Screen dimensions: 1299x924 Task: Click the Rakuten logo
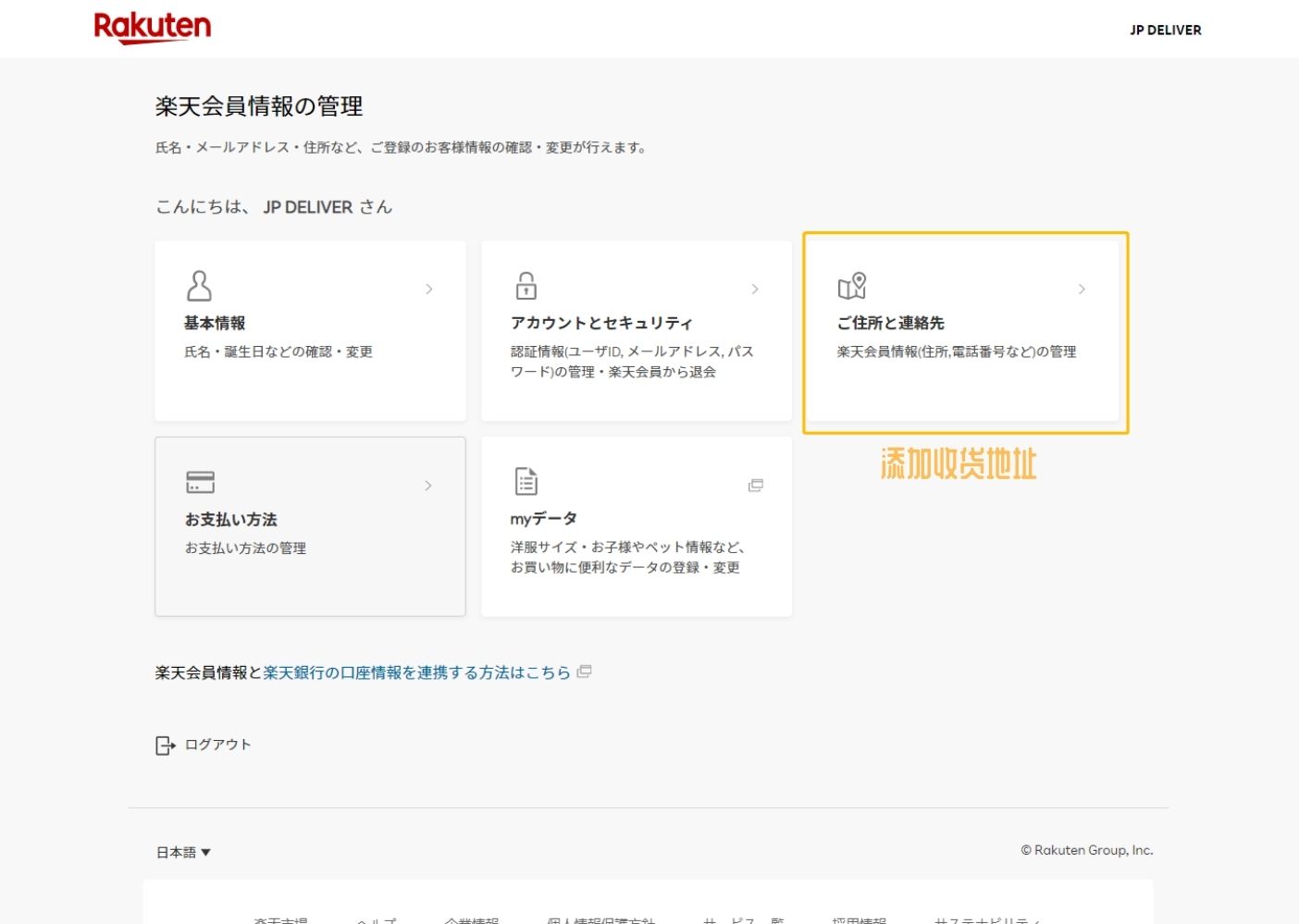pyautogui.click(x=152, y=27)
